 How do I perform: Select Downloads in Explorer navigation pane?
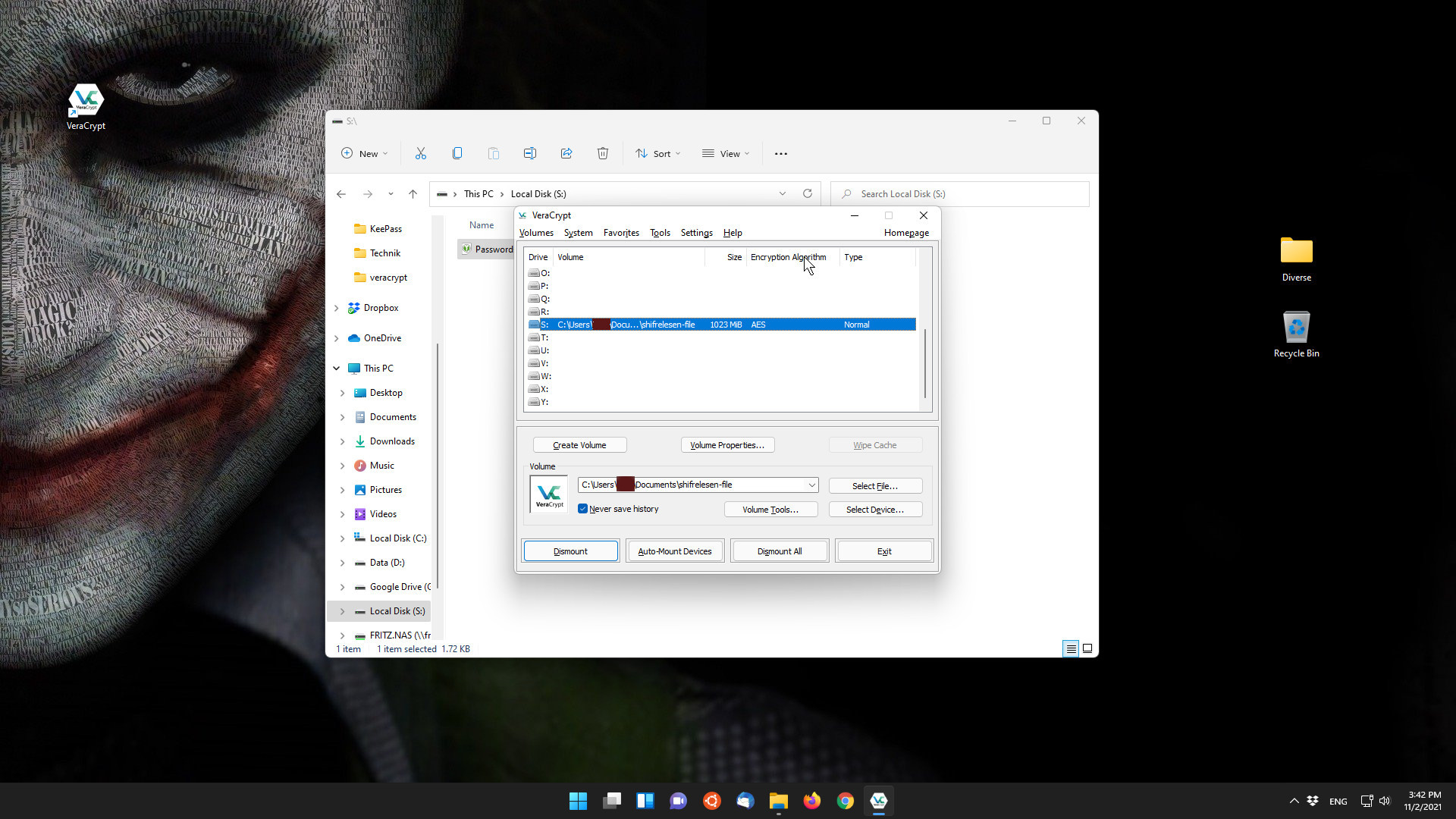(x=392, y=441)
